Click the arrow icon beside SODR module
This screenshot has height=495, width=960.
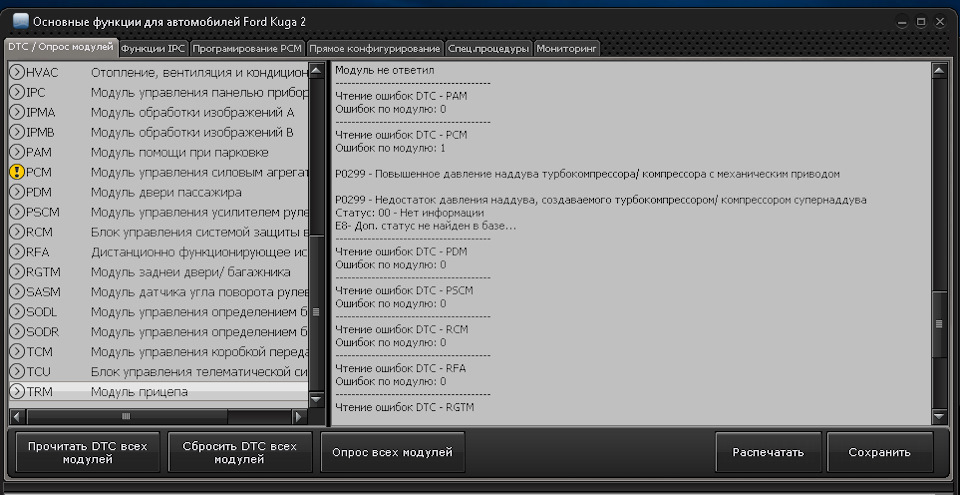(18, 331)
